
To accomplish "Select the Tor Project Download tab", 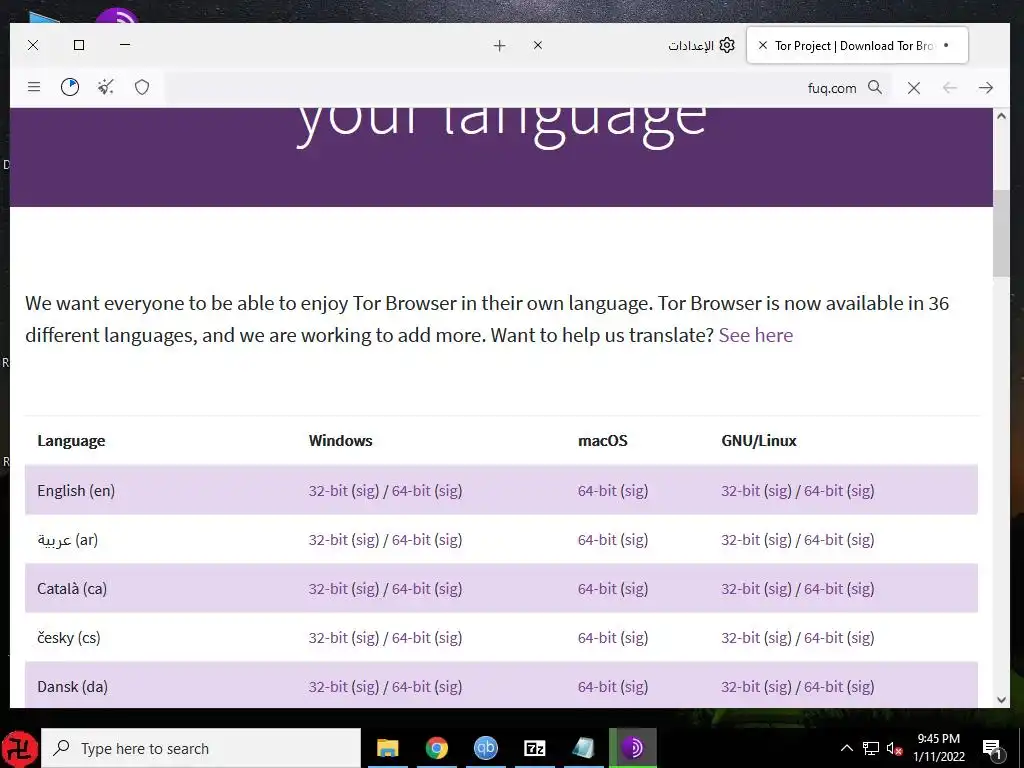I will tap(855, 46).
